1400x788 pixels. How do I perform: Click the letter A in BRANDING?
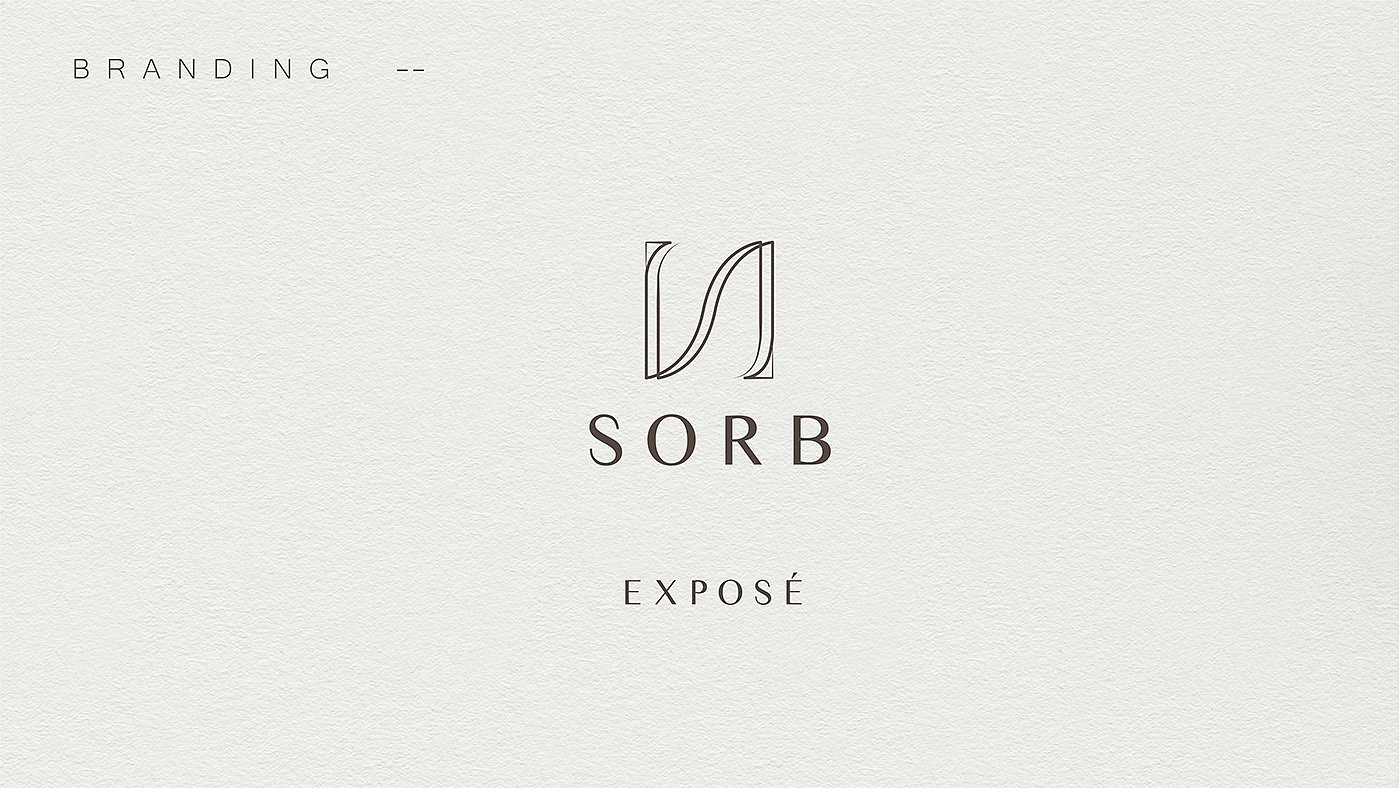coord(151,69)
